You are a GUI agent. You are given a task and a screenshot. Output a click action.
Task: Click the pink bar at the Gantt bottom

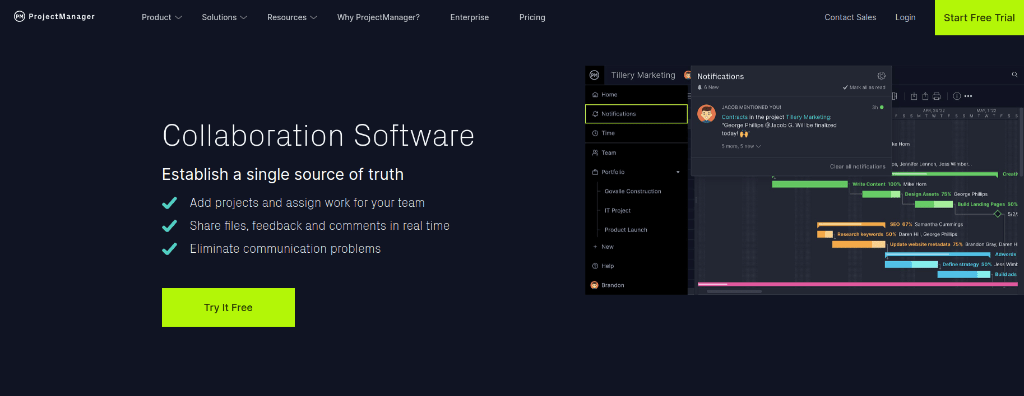click(x=857, y=284)
